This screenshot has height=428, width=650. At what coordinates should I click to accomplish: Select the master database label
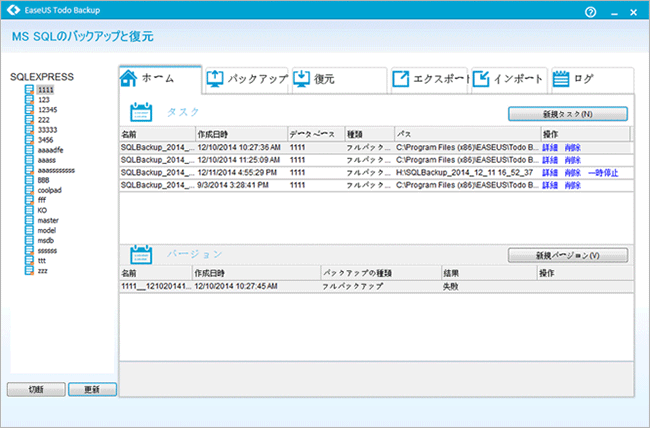pos(48,220)
